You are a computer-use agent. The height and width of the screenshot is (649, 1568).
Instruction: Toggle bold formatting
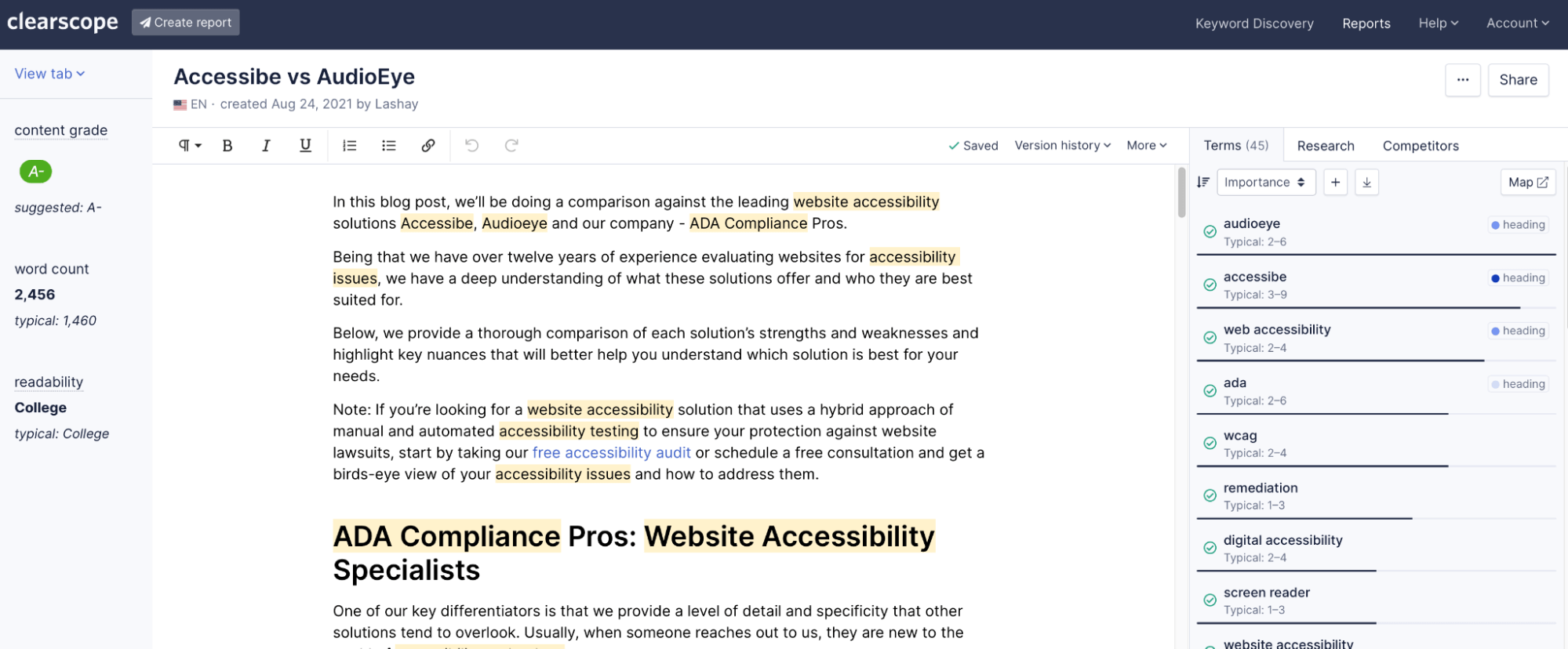coord(227,146)
